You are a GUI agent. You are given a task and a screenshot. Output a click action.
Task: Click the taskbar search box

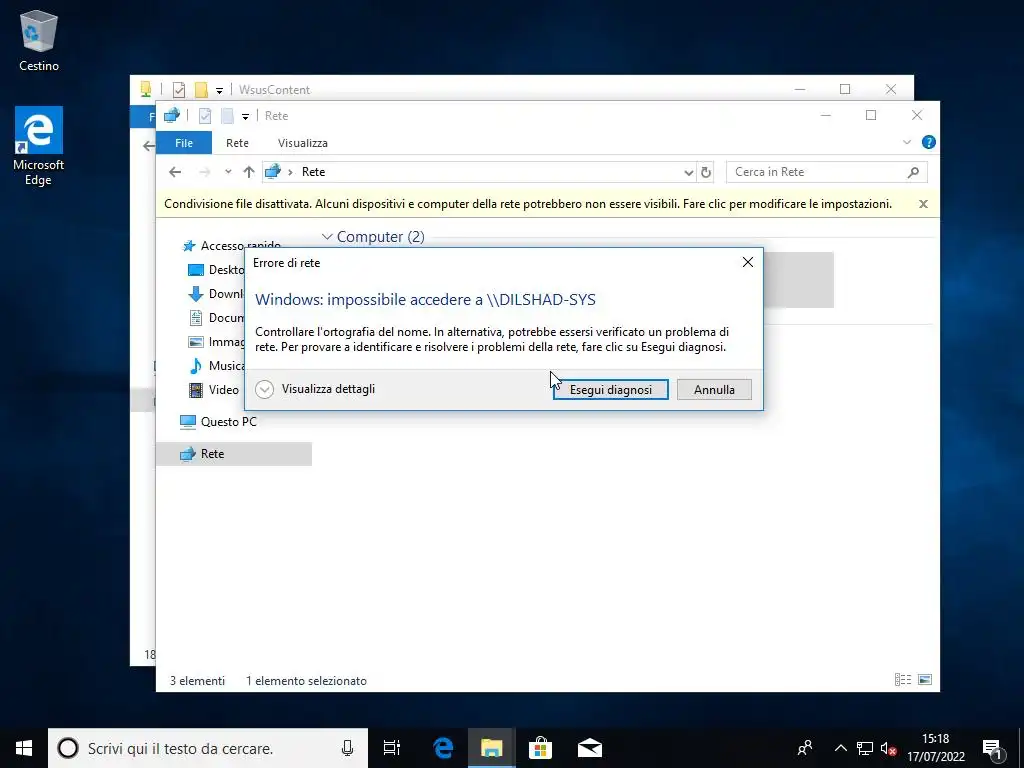pyautogui.click(x=208, y=748)
